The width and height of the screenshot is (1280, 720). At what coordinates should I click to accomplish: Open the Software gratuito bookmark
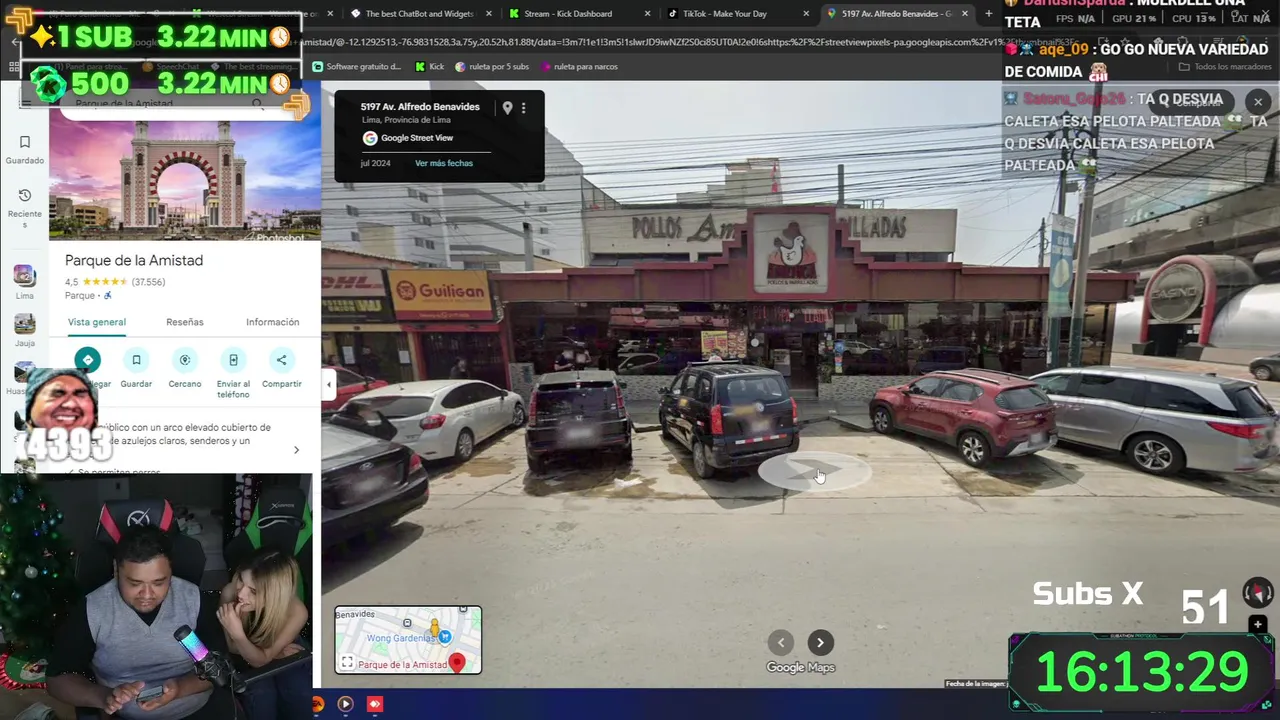357,67
